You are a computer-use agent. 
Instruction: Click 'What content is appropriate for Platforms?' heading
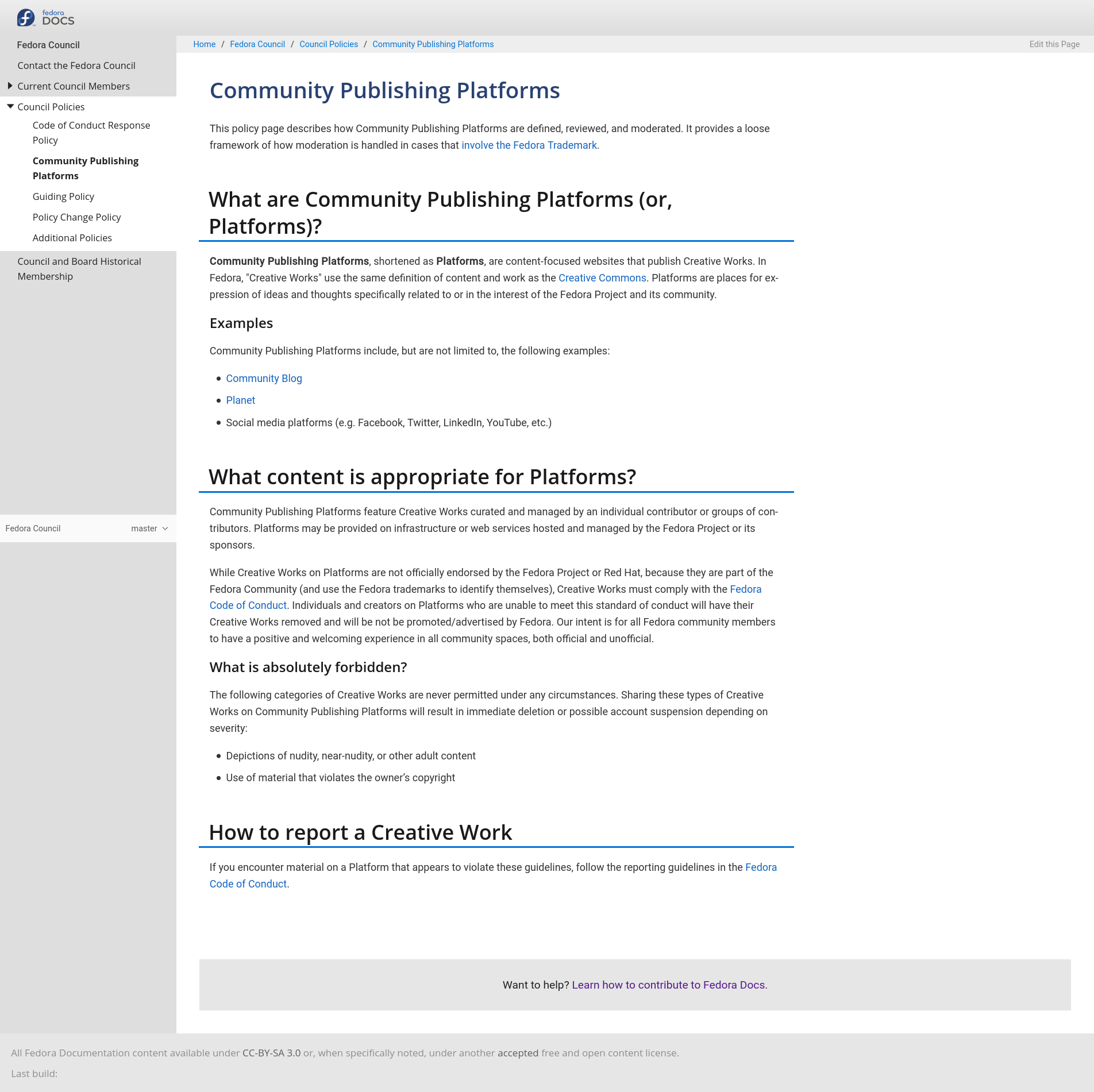422,477
